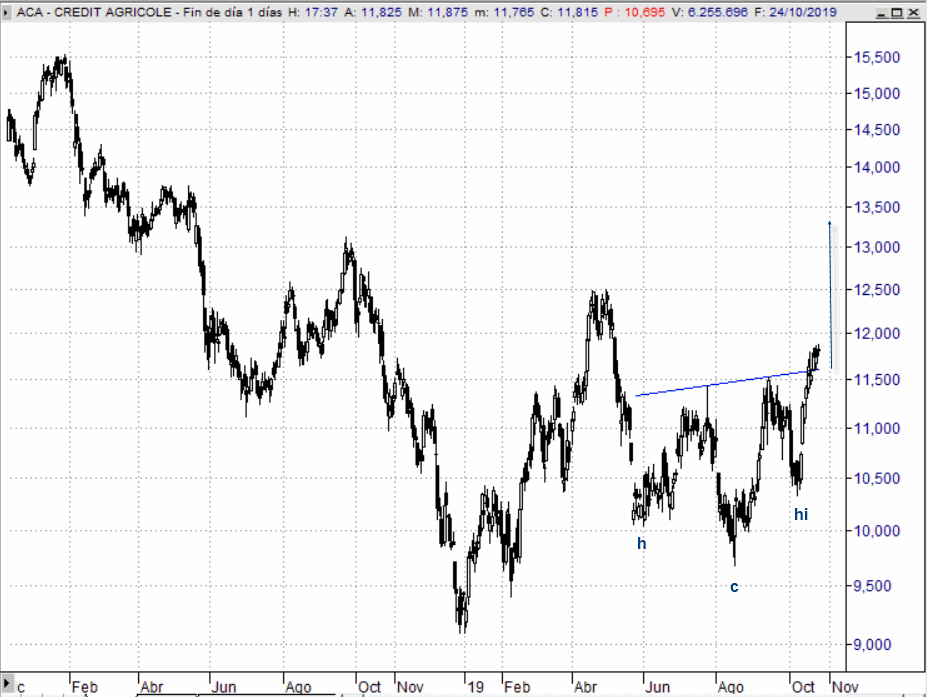This screenshot has width=927, height=697.
Task: Select the blue neckline trendline
Action: tap(727, 383)
